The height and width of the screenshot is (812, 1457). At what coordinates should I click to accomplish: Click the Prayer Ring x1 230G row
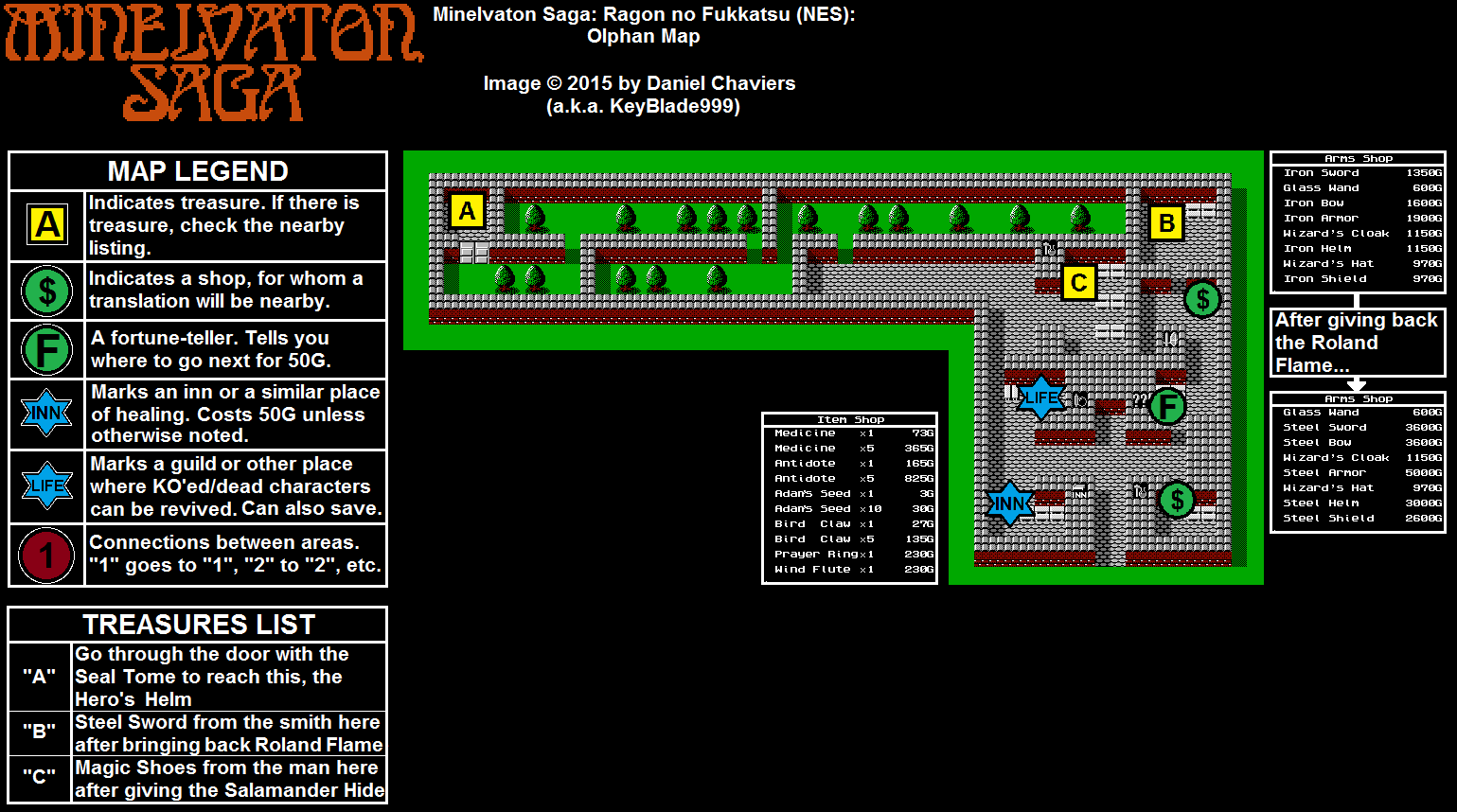(854, 555)
